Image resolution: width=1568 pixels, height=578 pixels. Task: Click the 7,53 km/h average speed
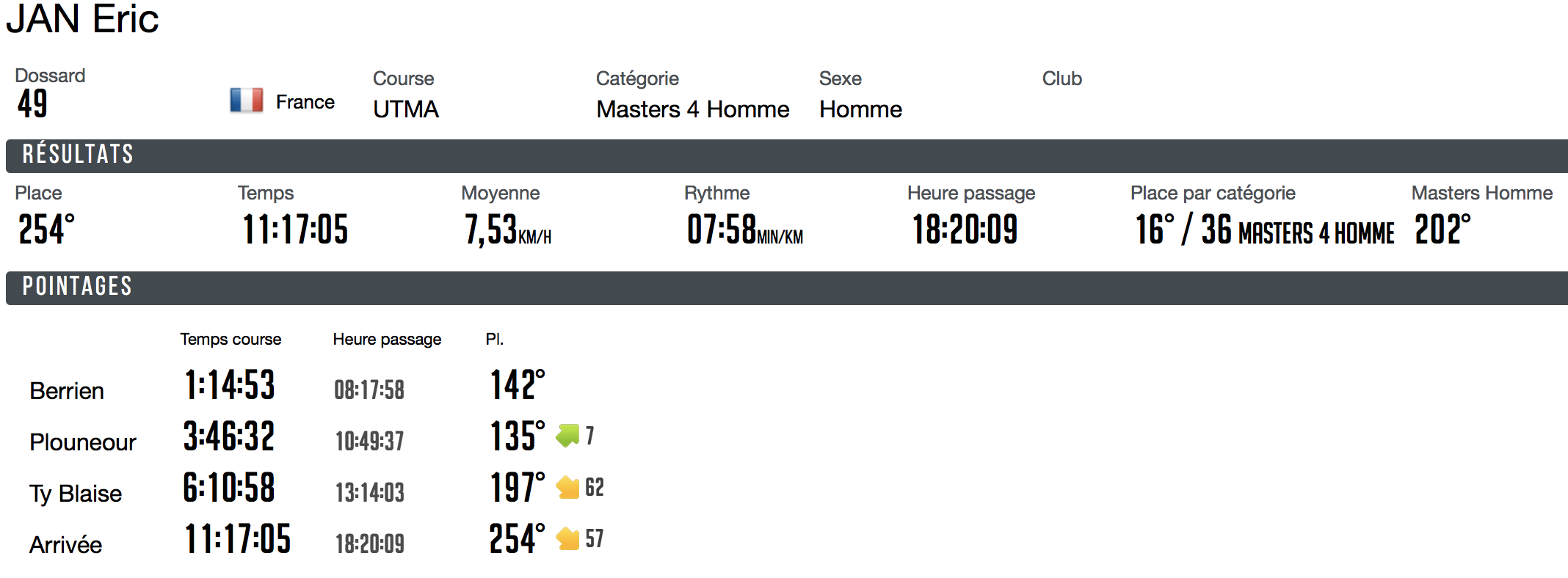[x=508, y=230]
